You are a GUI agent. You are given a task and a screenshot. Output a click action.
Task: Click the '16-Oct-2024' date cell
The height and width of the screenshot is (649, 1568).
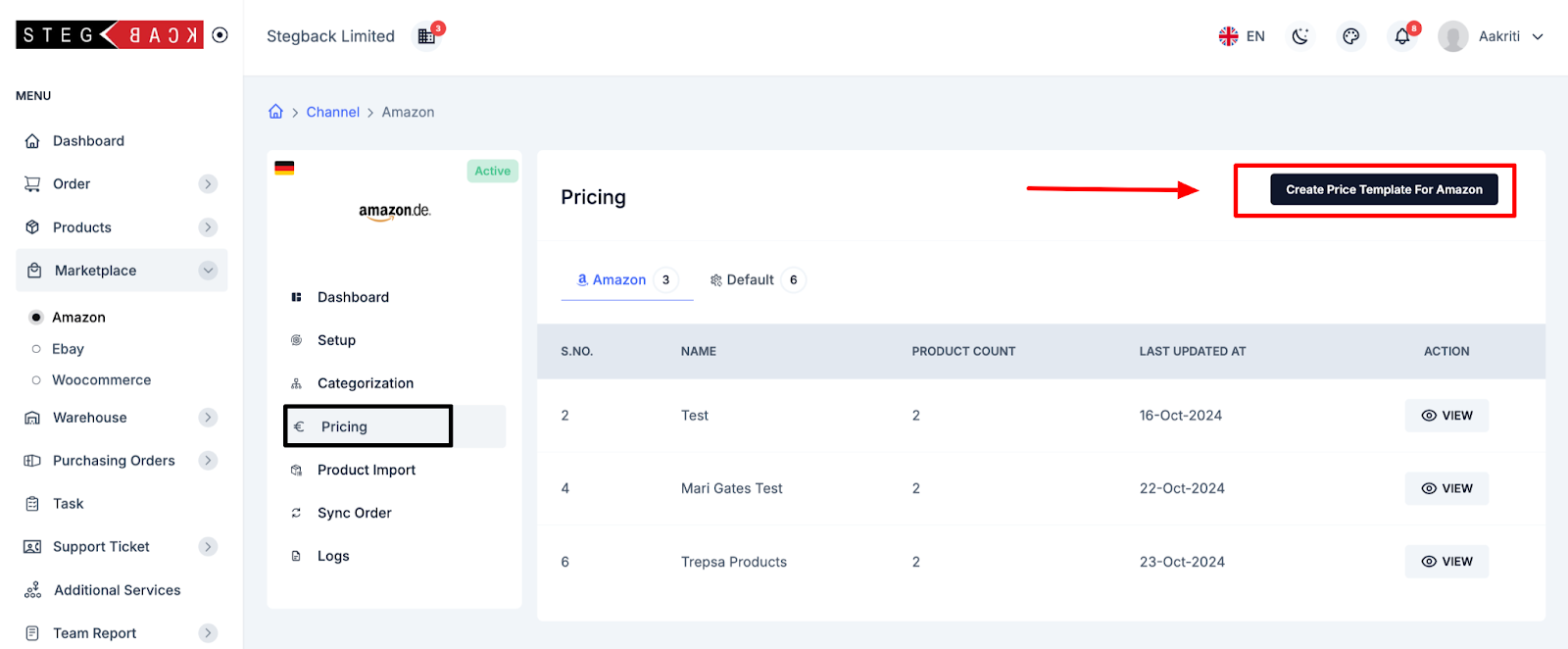click(1180, 416)
